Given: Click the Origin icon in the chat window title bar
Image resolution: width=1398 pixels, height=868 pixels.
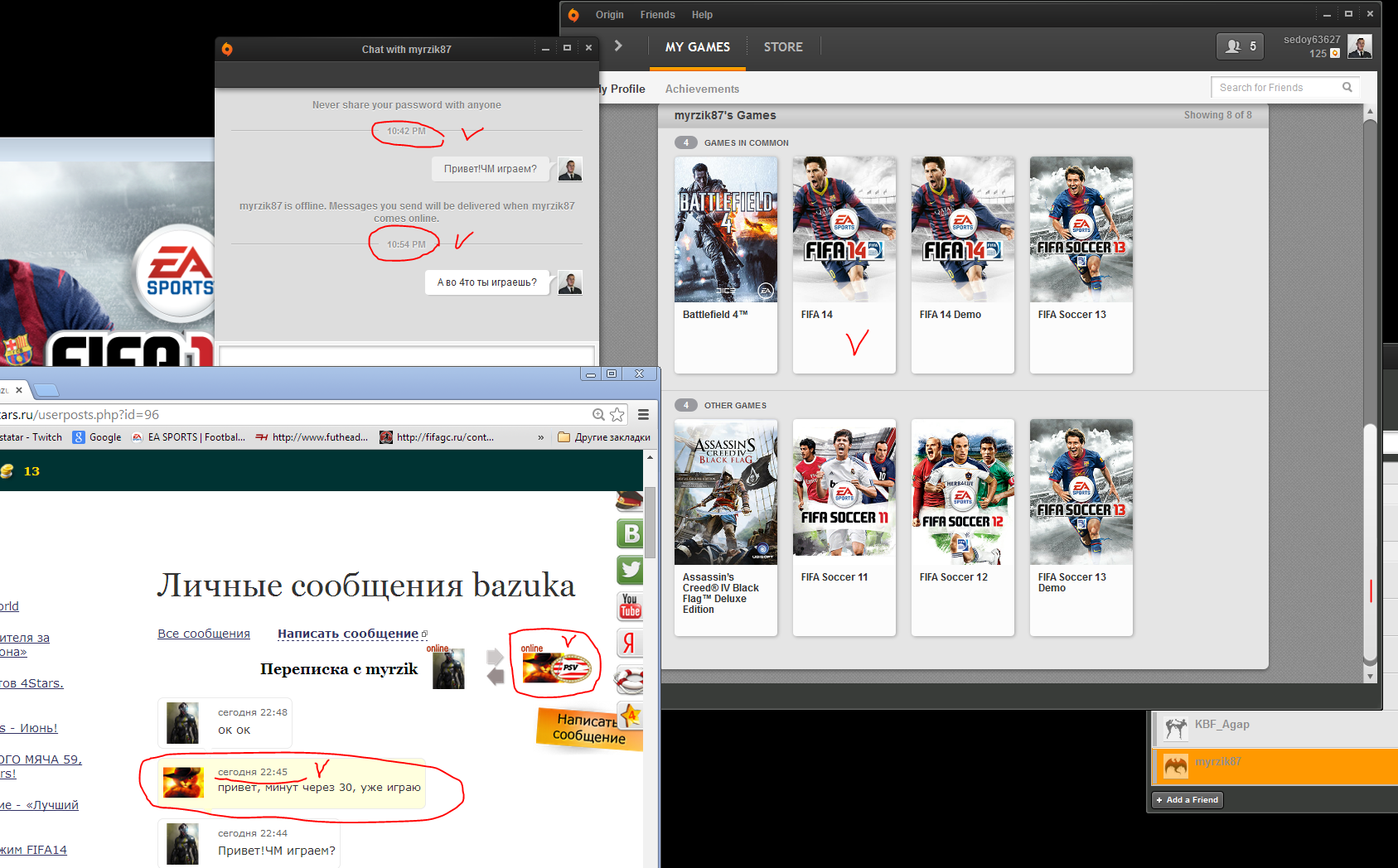Looking at the screenshot, I should coord(227,49).
